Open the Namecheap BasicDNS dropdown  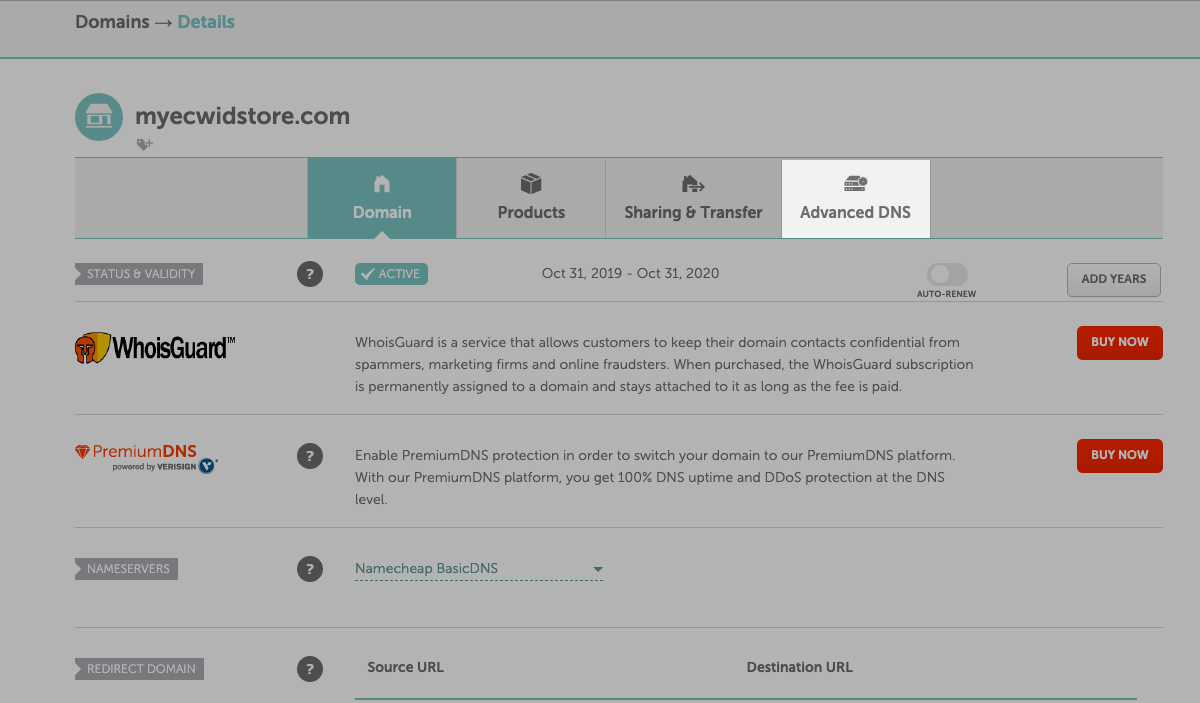[x=478, y=568]
